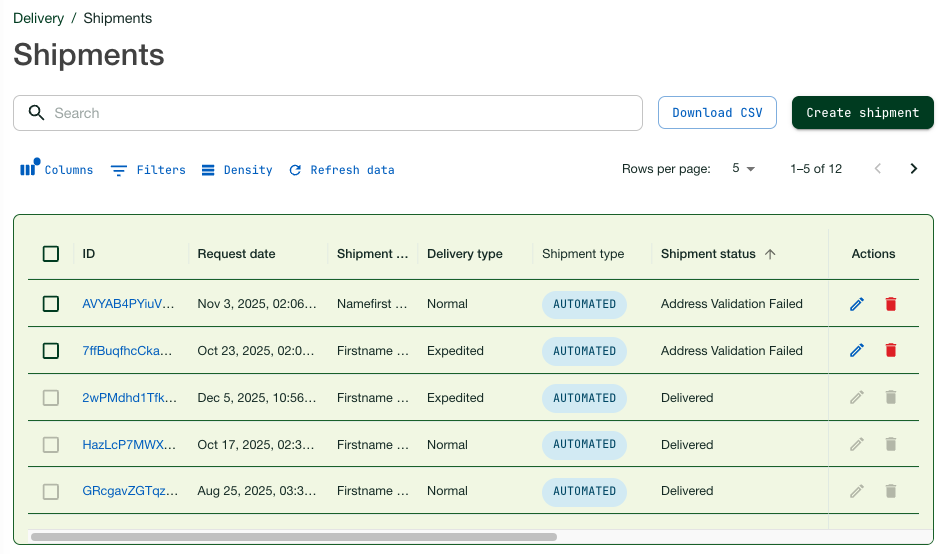Check the box for shipment 7ffBuqfhcCka
Image resolution: width=941 pixels, height=554 pixels.
pos(51,351)
